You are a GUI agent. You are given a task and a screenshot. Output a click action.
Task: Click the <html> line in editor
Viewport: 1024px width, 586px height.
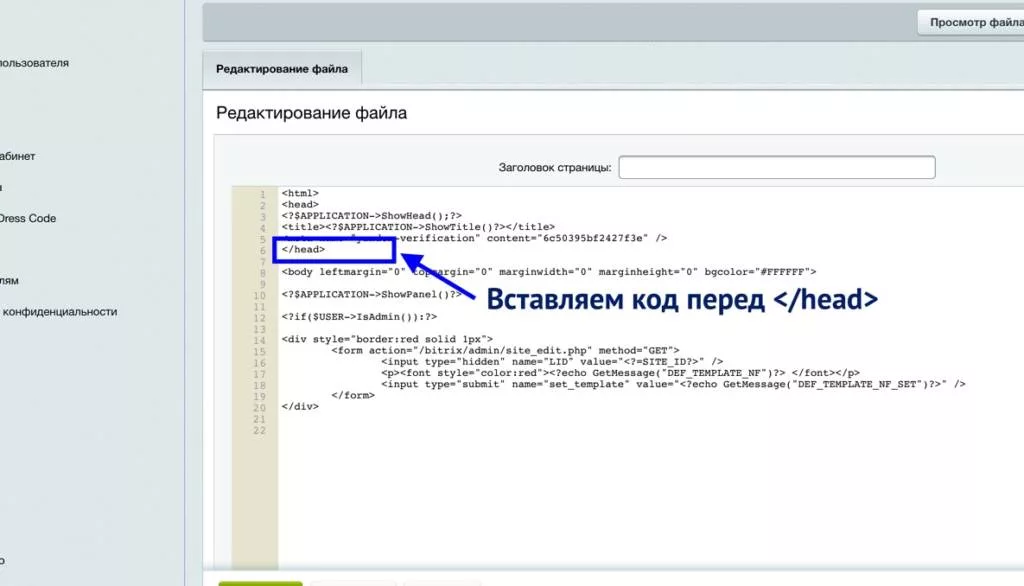coord(300,193)
